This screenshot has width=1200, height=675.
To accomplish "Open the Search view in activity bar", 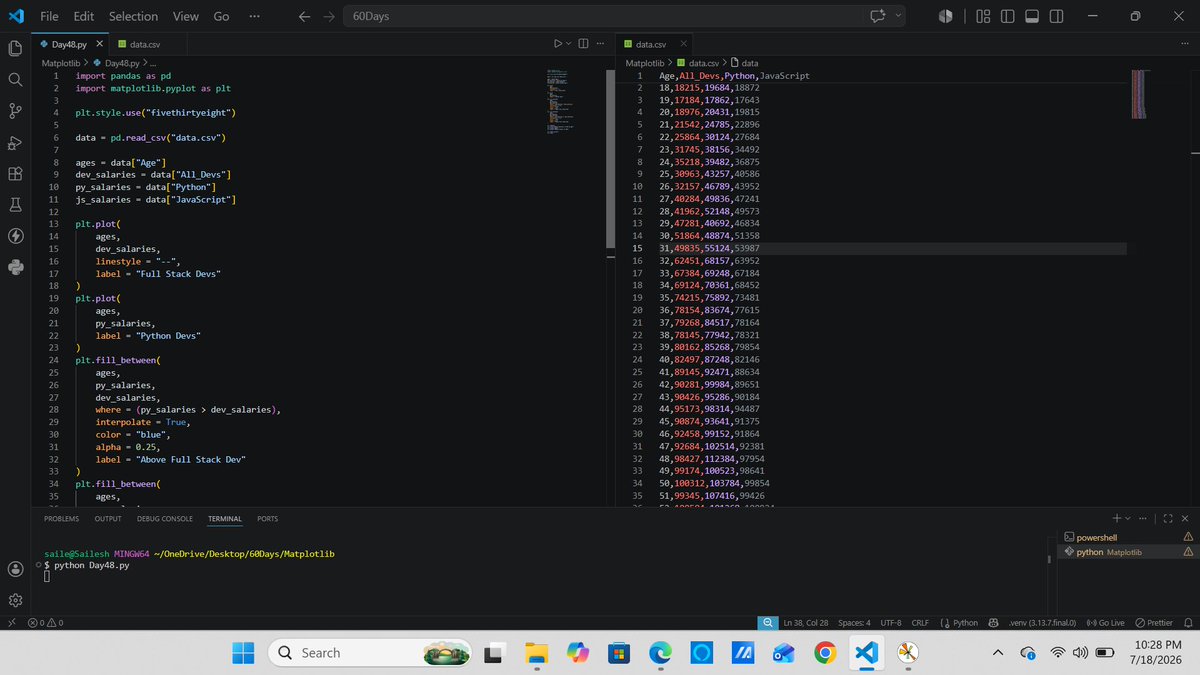I will pos(15,79).
